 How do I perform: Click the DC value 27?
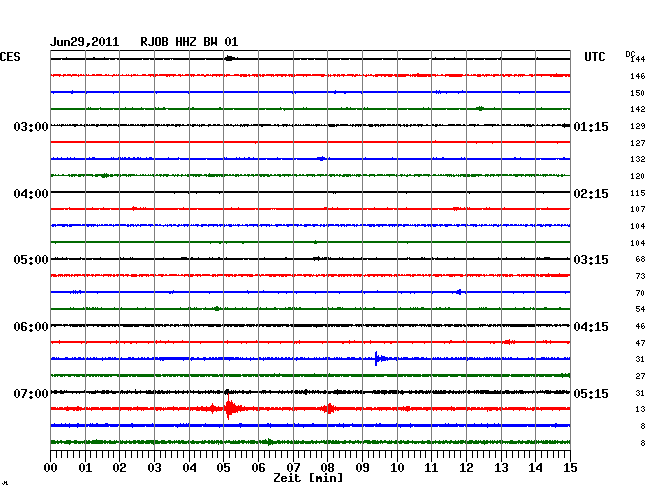pyautogui.click(x=640, y=376)
